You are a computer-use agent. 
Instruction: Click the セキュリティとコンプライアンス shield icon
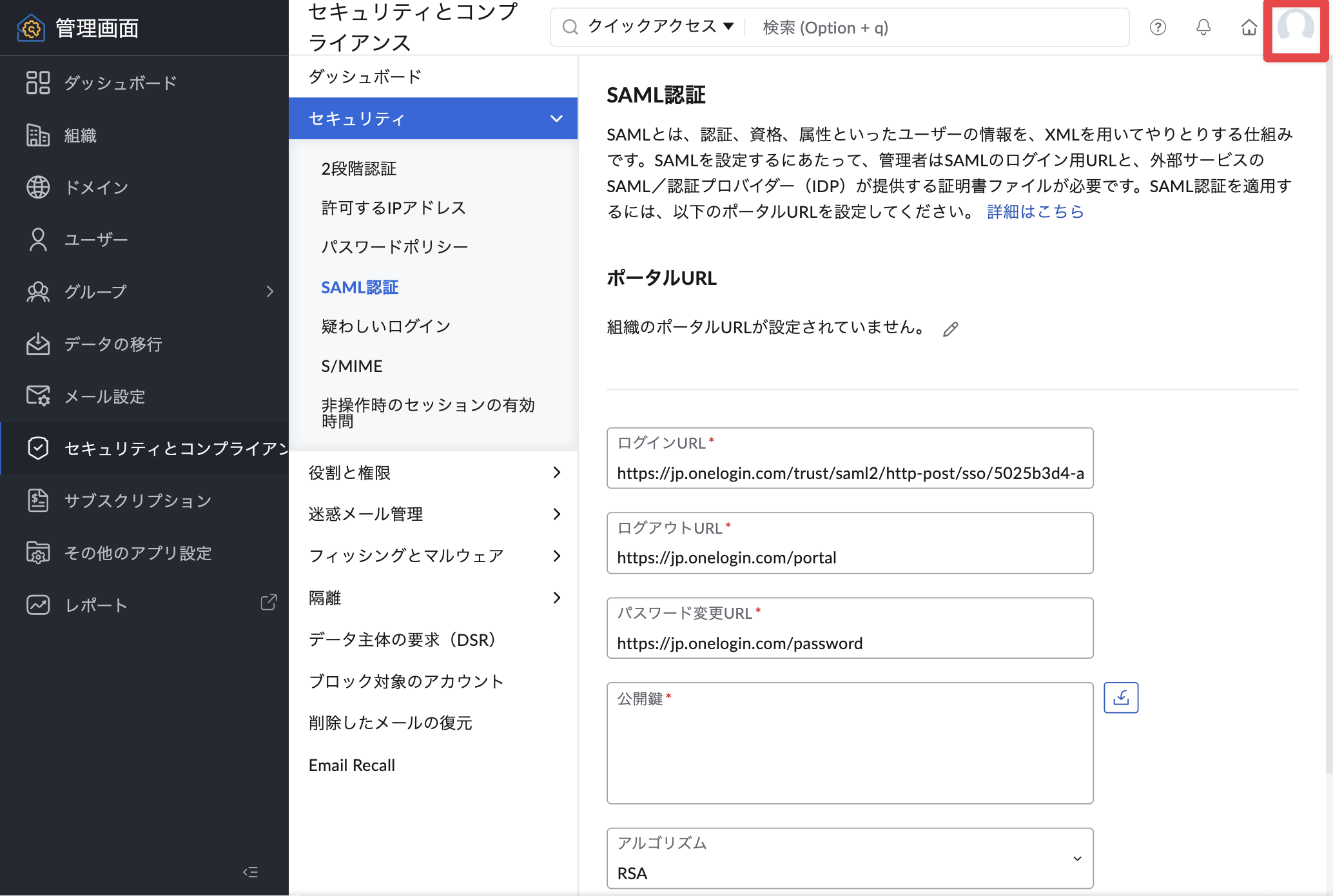click(x=38, y=448)
